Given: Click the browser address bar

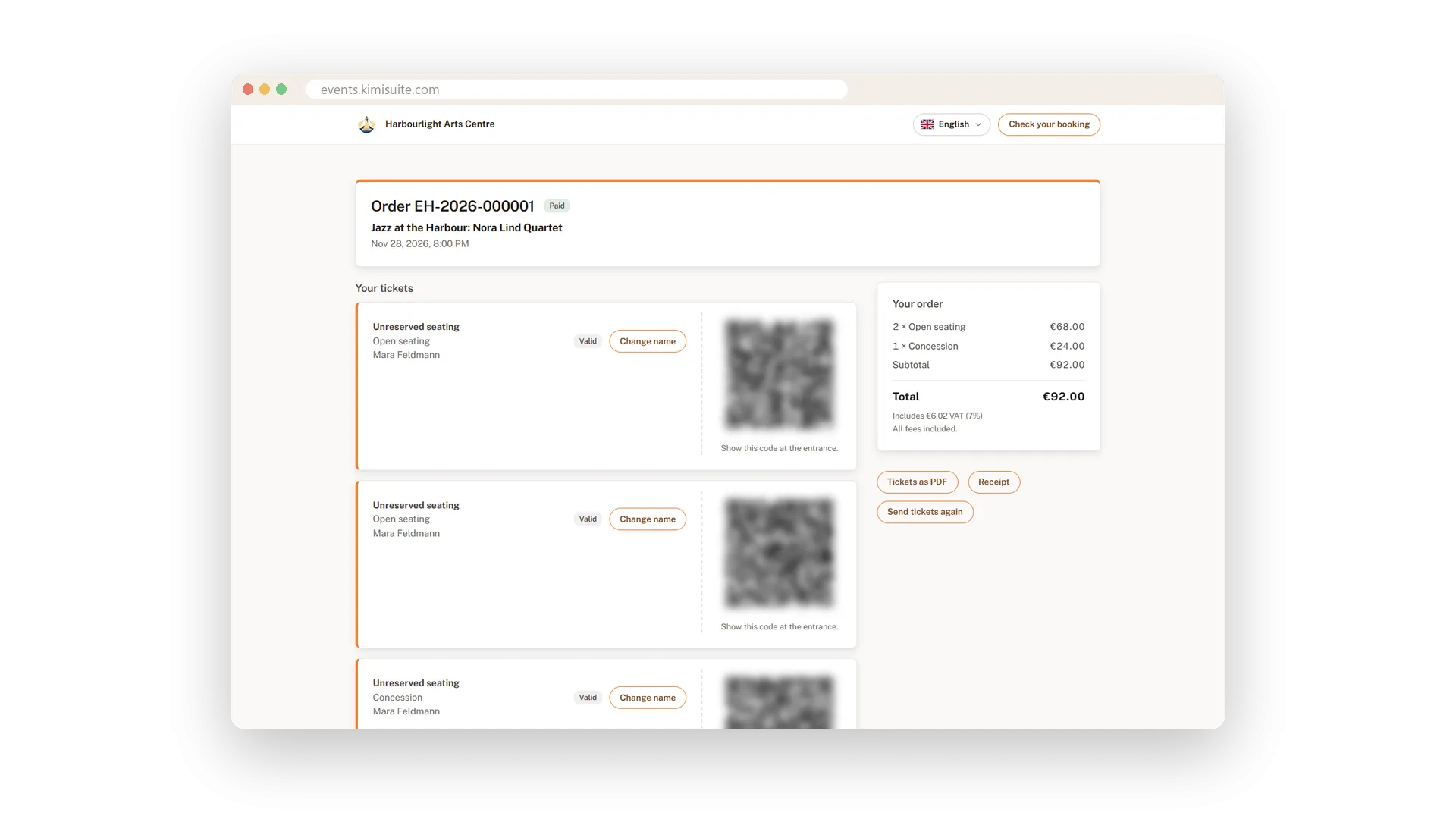Looking at the screenshot, I should [x=576, y=89].
